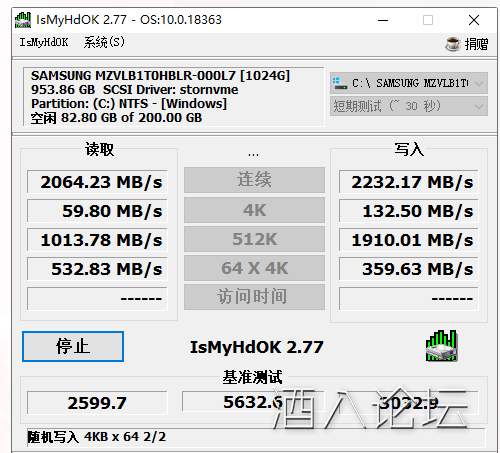Click the 访问时间 access time button
This screenshot has height=453, width=500.
click(x=254, y=297)
